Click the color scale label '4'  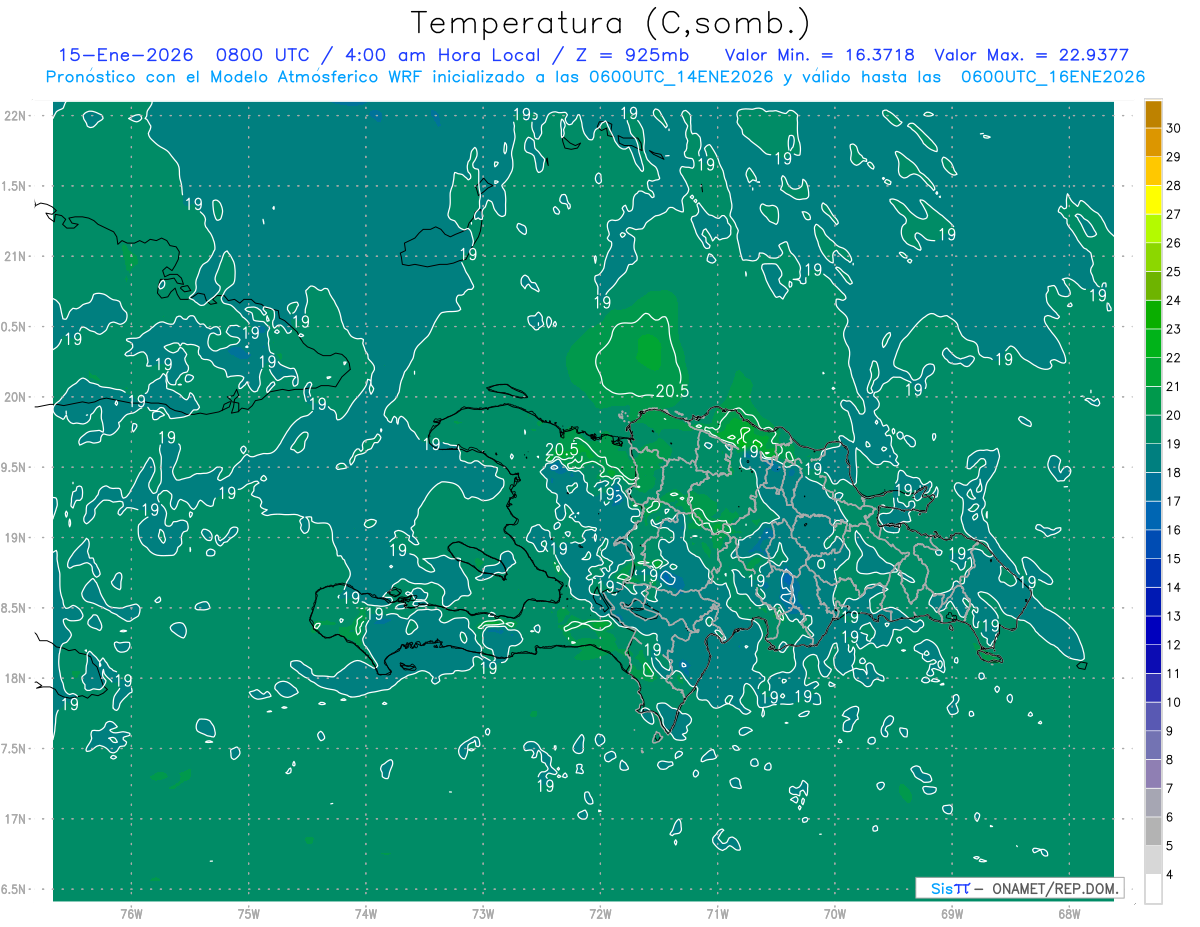click(1172, 875)
